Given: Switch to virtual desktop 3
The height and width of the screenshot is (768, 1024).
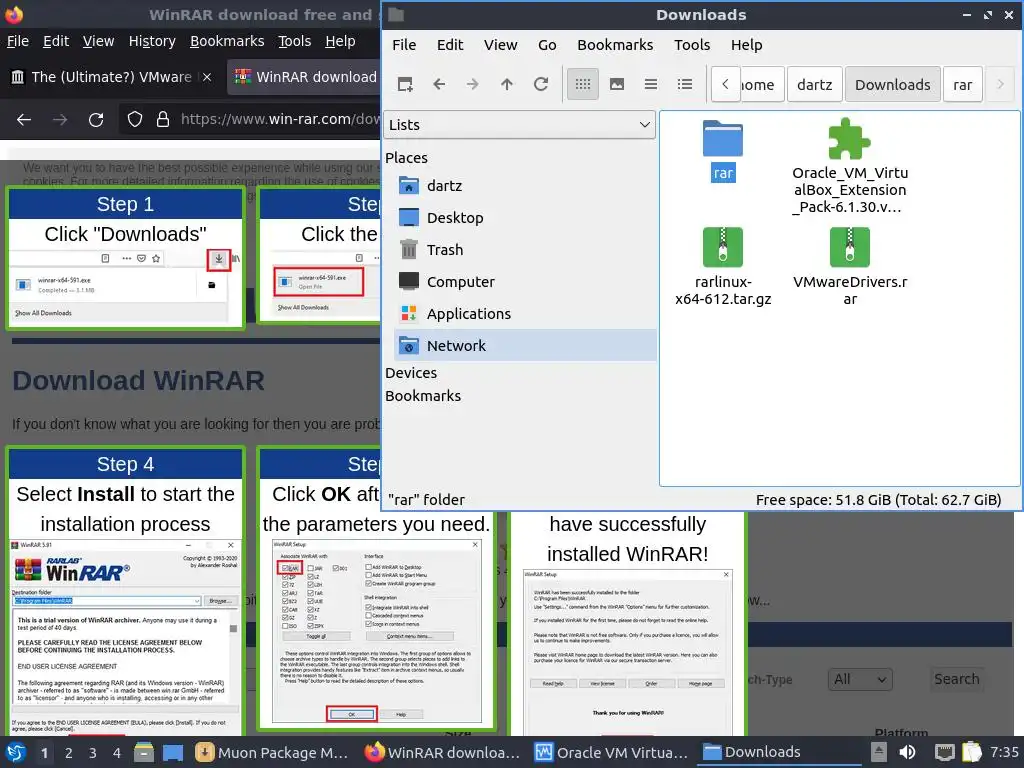Looking at the screenshot, I should point(93,752).
